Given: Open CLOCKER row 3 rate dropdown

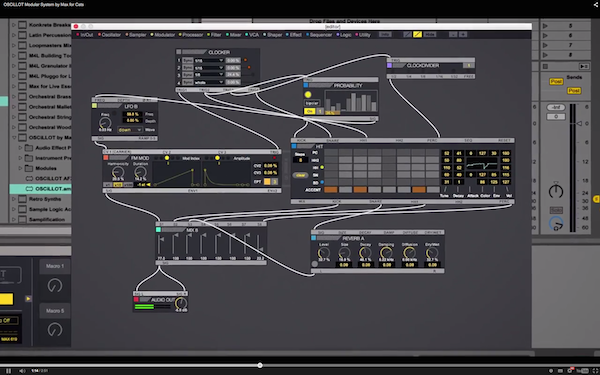Looking at the screenshot, I should tap(209, 75).
